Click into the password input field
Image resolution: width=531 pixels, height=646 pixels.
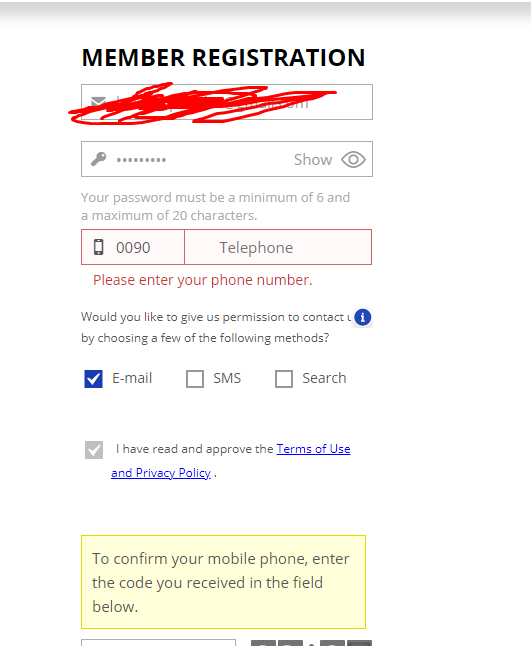click(x=227, y=159)
